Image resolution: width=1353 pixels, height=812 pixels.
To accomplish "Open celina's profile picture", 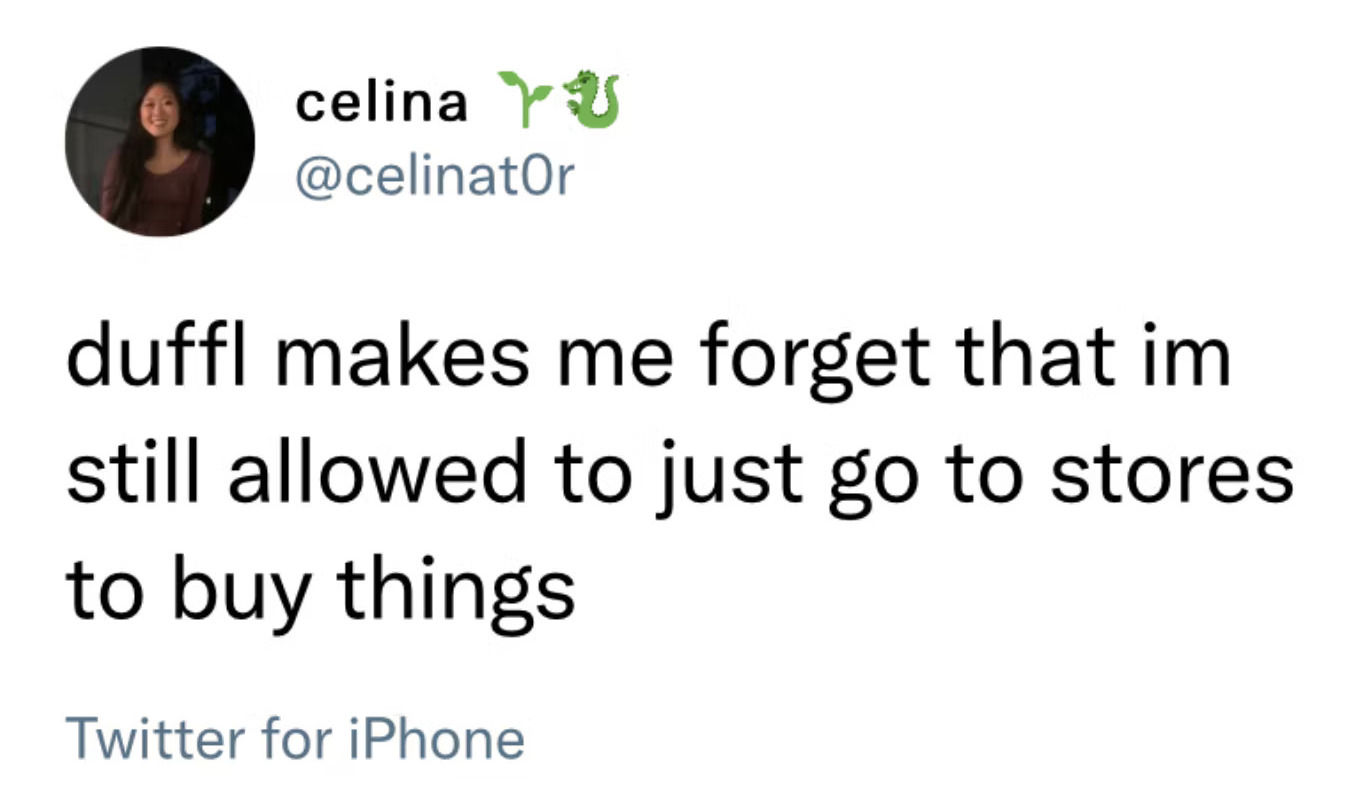I will [x=159, y=142].
